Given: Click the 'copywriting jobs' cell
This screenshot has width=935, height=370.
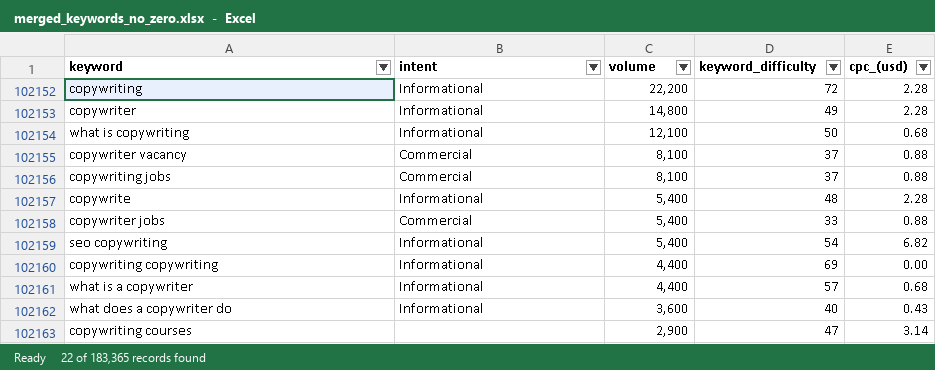Looking at the screenshot, I should [x=229, y=178].
